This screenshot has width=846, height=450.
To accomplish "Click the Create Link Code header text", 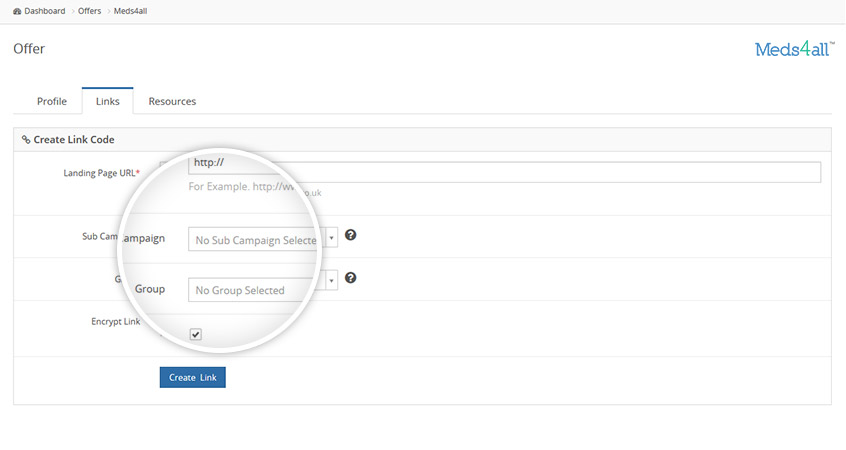I will [74, 139].
